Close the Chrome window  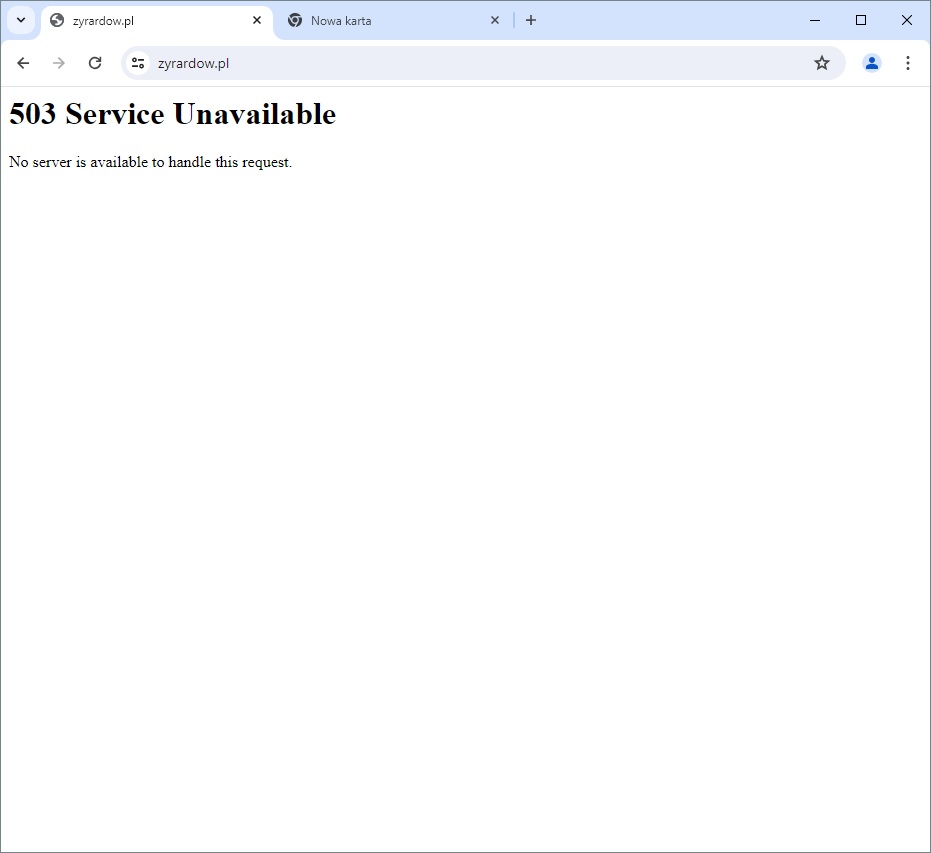tap(907, 20)
